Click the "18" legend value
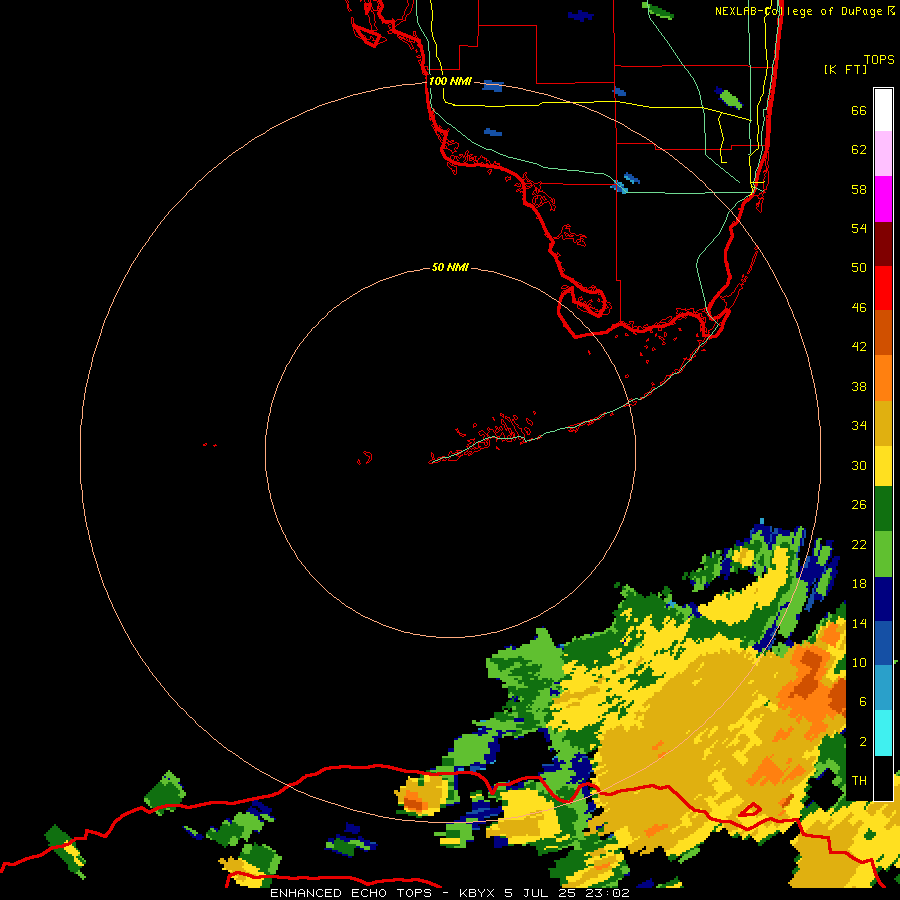 (859, 584)
